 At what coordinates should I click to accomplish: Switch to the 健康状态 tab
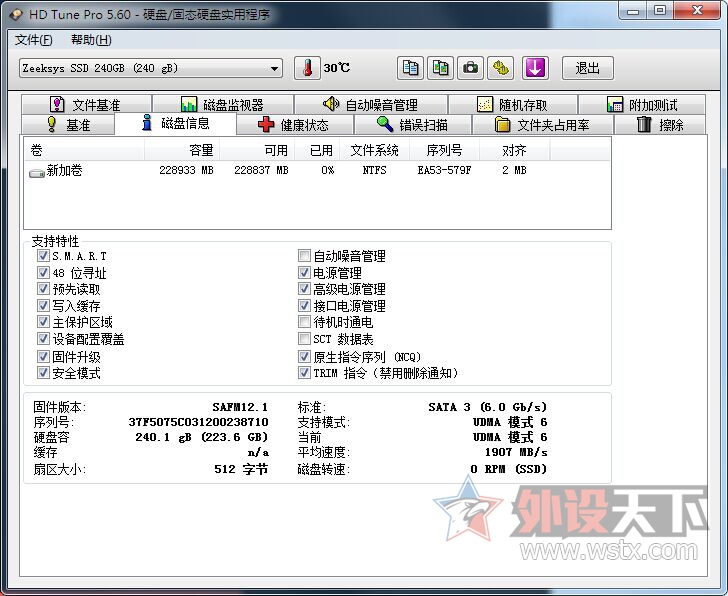click(295, 124)
